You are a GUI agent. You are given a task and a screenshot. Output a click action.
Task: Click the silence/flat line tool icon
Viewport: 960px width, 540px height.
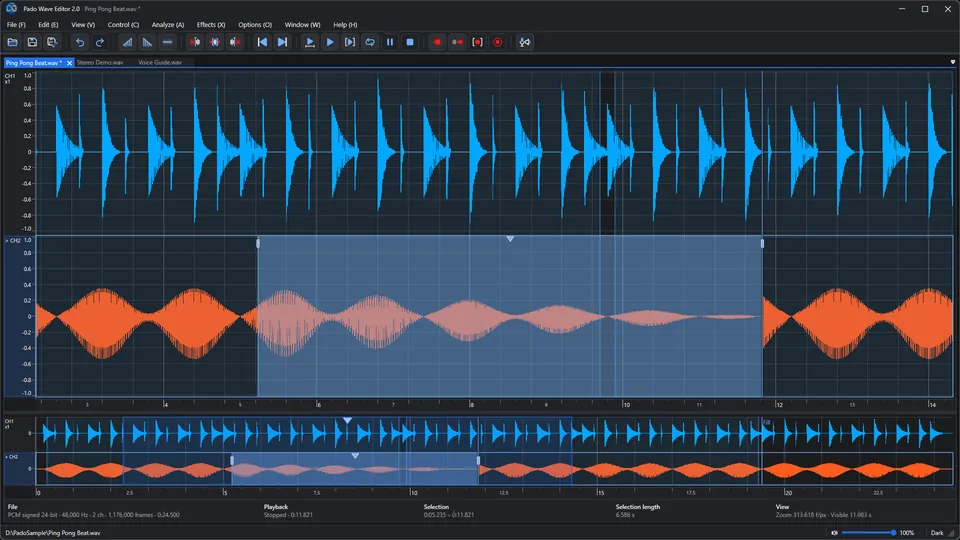pyautogui.click(x=167, y=42)
